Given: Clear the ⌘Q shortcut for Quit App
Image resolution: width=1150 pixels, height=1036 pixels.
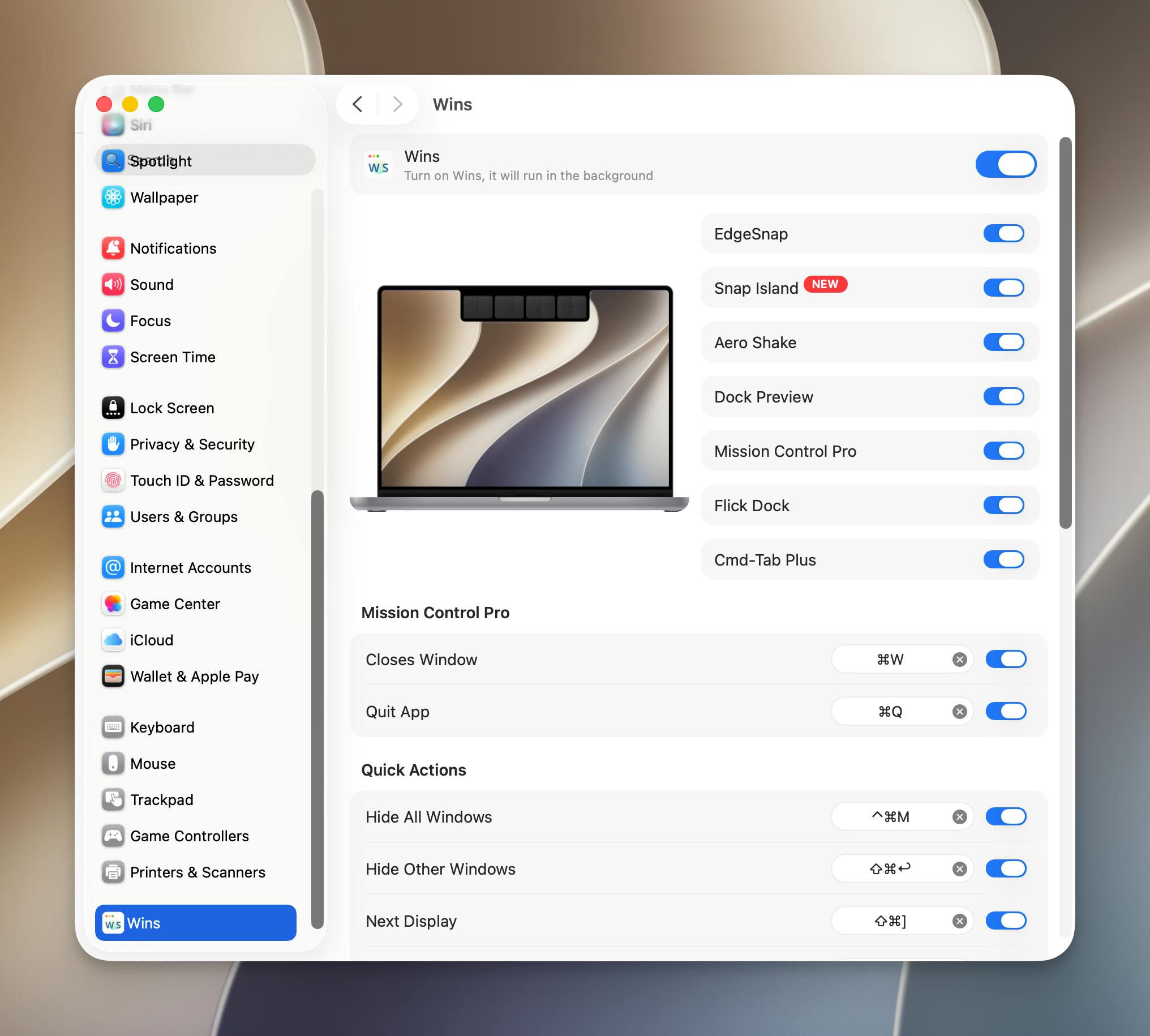Looking at the screenshot, I should click(x=959, y=712).
